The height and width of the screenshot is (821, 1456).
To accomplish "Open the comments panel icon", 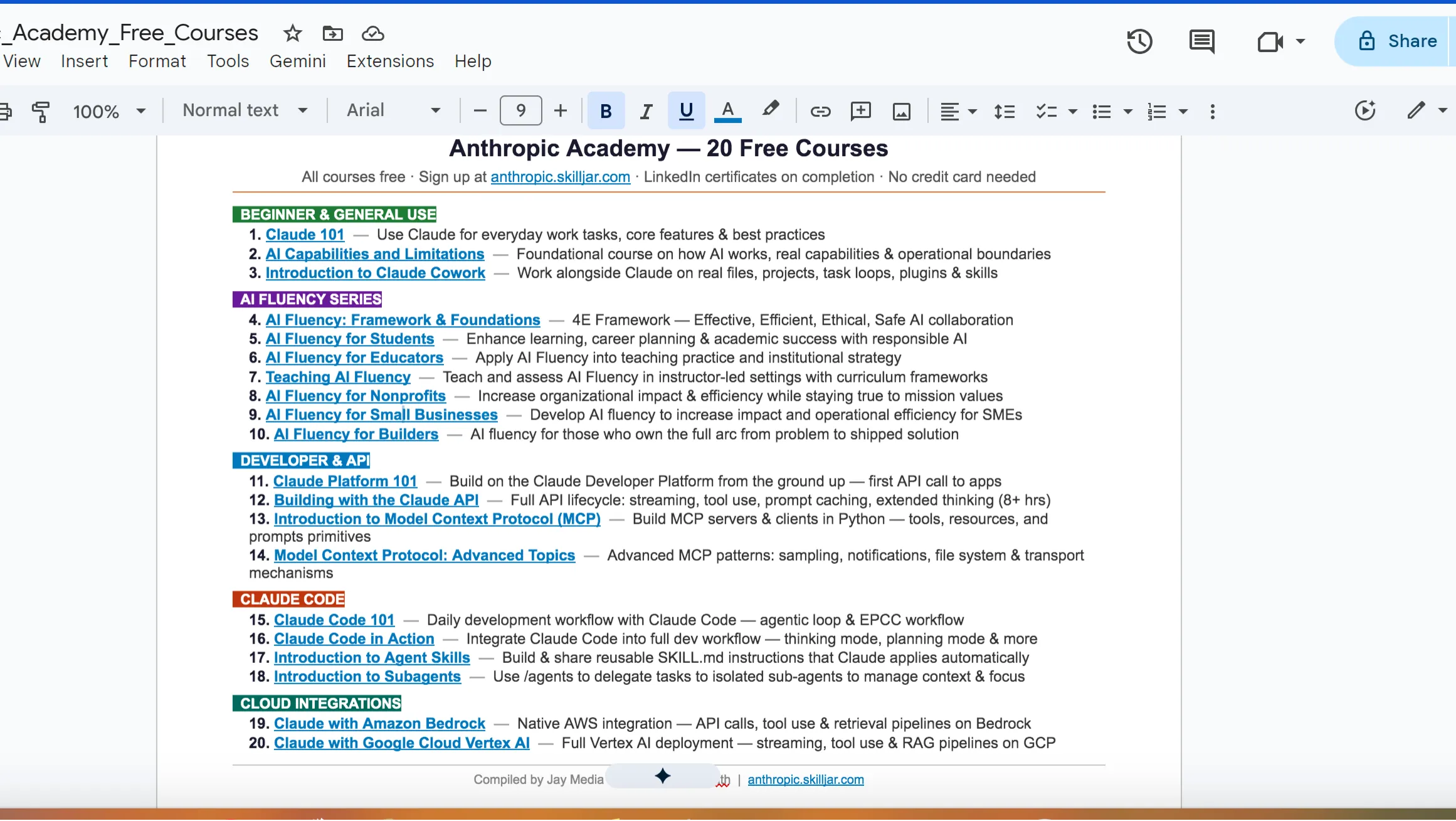I will click(1201, 41).
